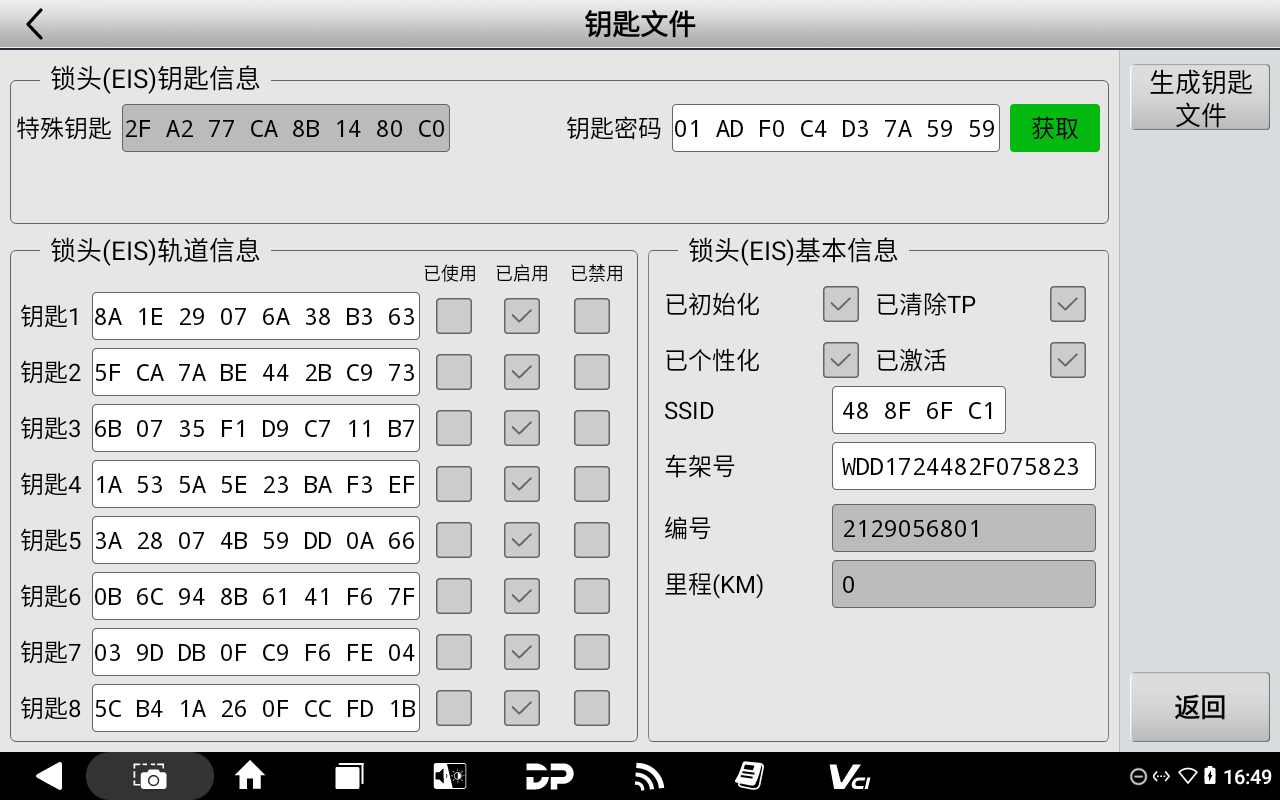Click the 已禁用 column header
Viewport: 1280px width, 800px height.
click(597, 273)
